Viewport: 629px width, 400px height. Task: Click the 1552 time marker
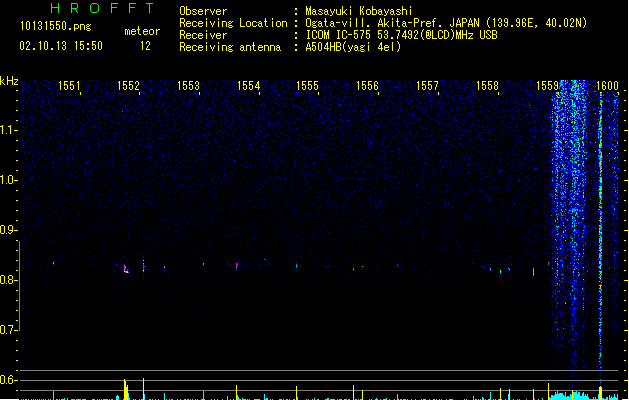(x=128, y=86)
